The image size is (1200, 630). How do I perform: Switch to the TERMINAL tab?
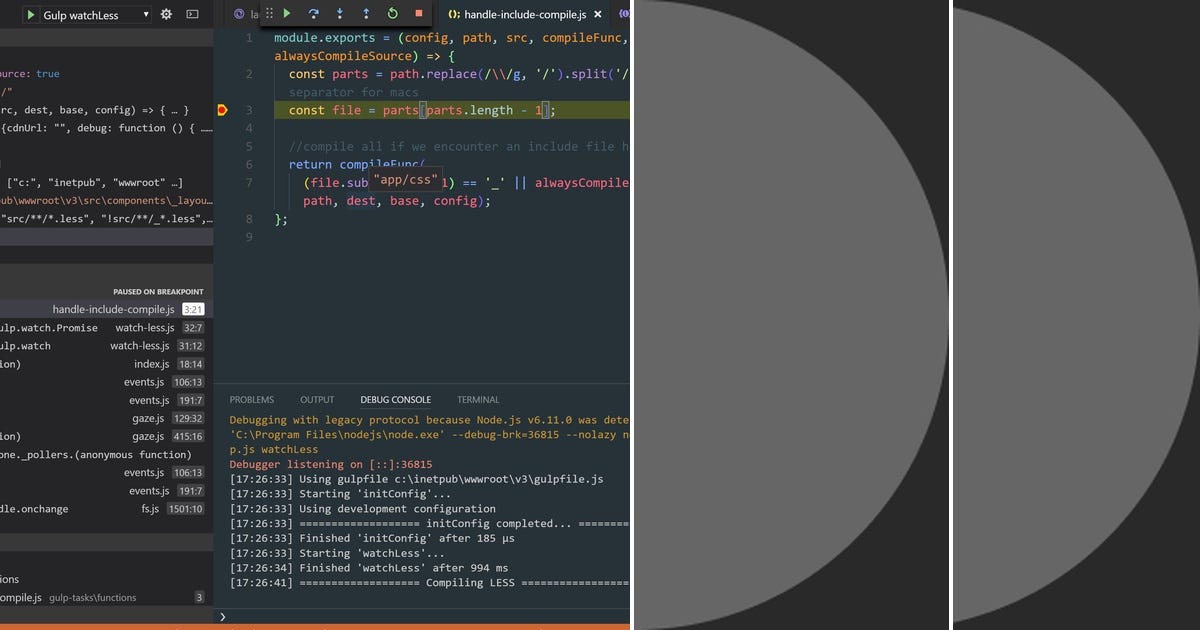click(478, 399)
